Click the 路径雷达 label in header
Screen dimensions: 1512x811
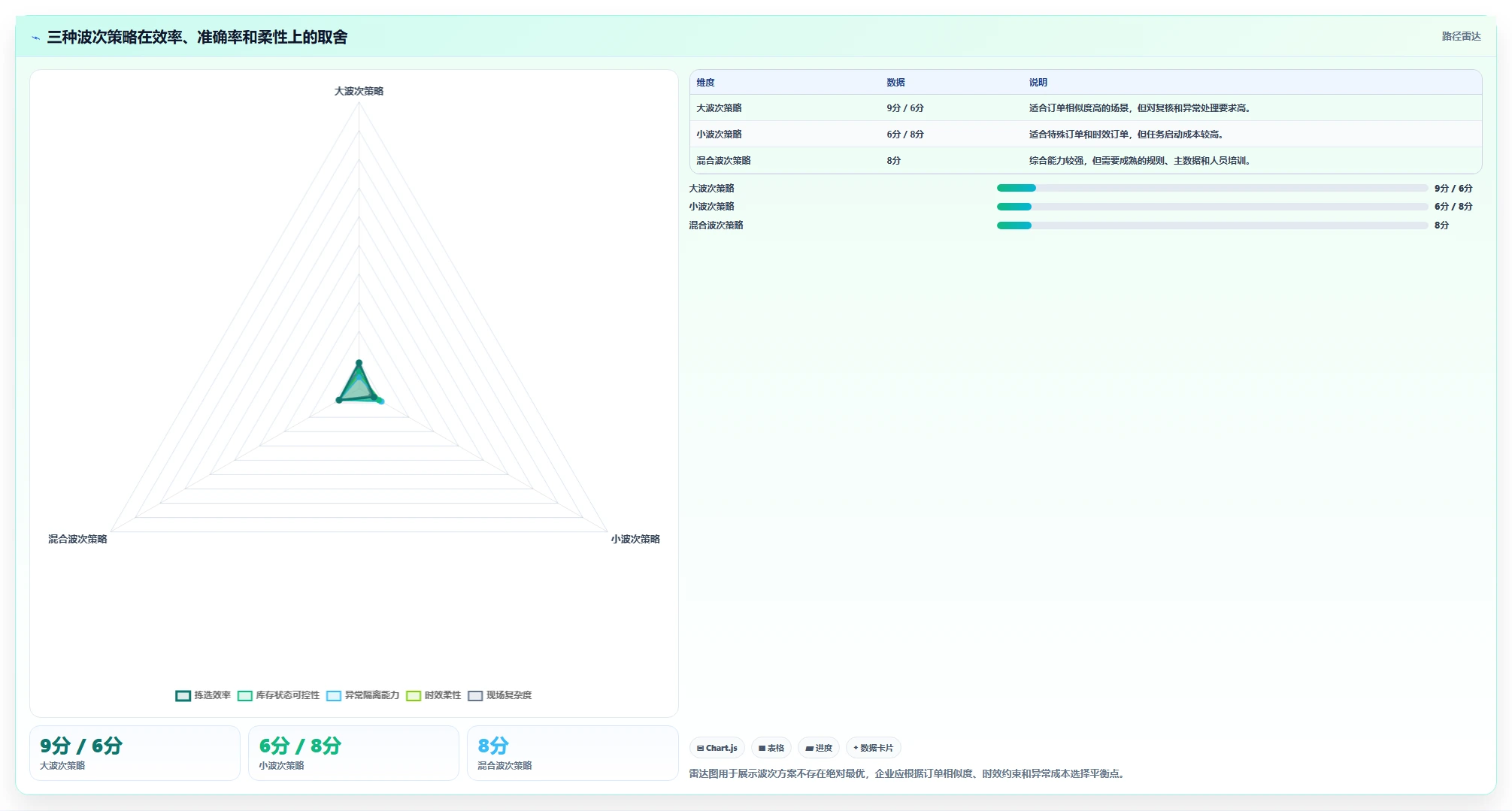[1461, 36]
